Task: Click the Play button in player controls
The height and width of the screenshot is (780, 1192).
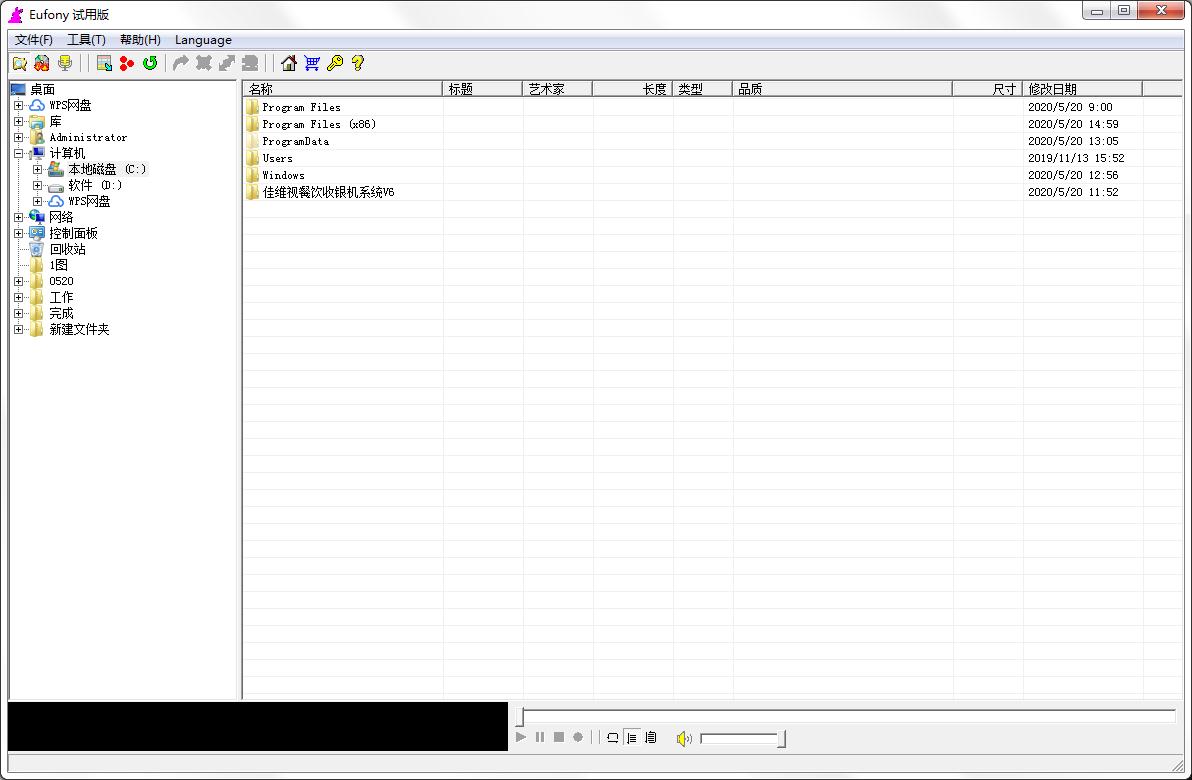Action: point(521,737)
